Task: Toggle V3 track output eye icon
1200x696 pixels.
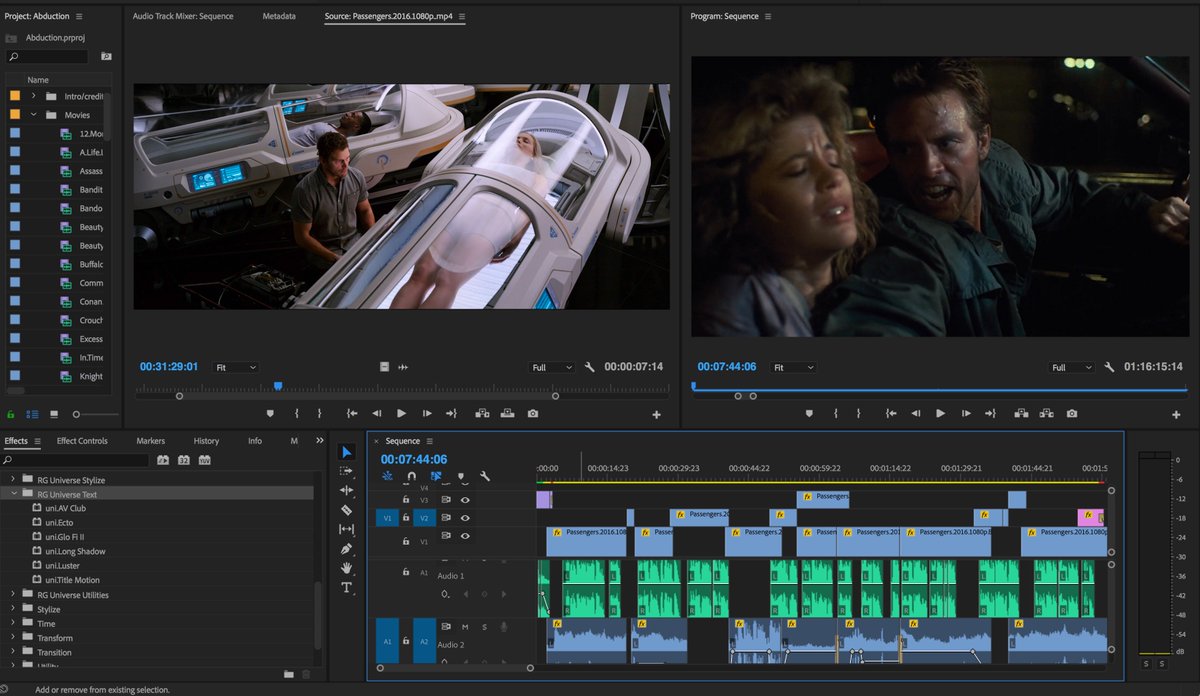Action: tap(465, 500)
